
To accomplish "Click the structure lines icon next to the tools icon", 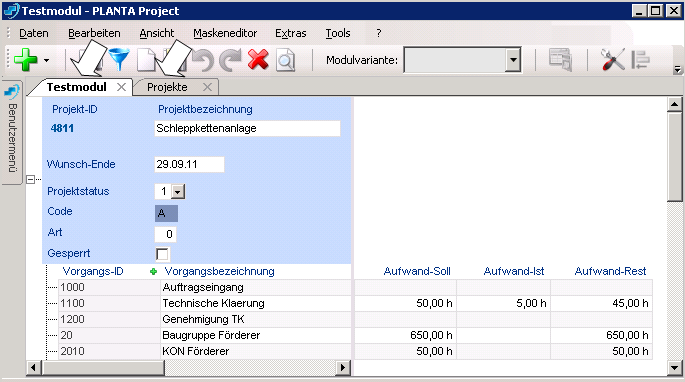I will tap(641, 60).
